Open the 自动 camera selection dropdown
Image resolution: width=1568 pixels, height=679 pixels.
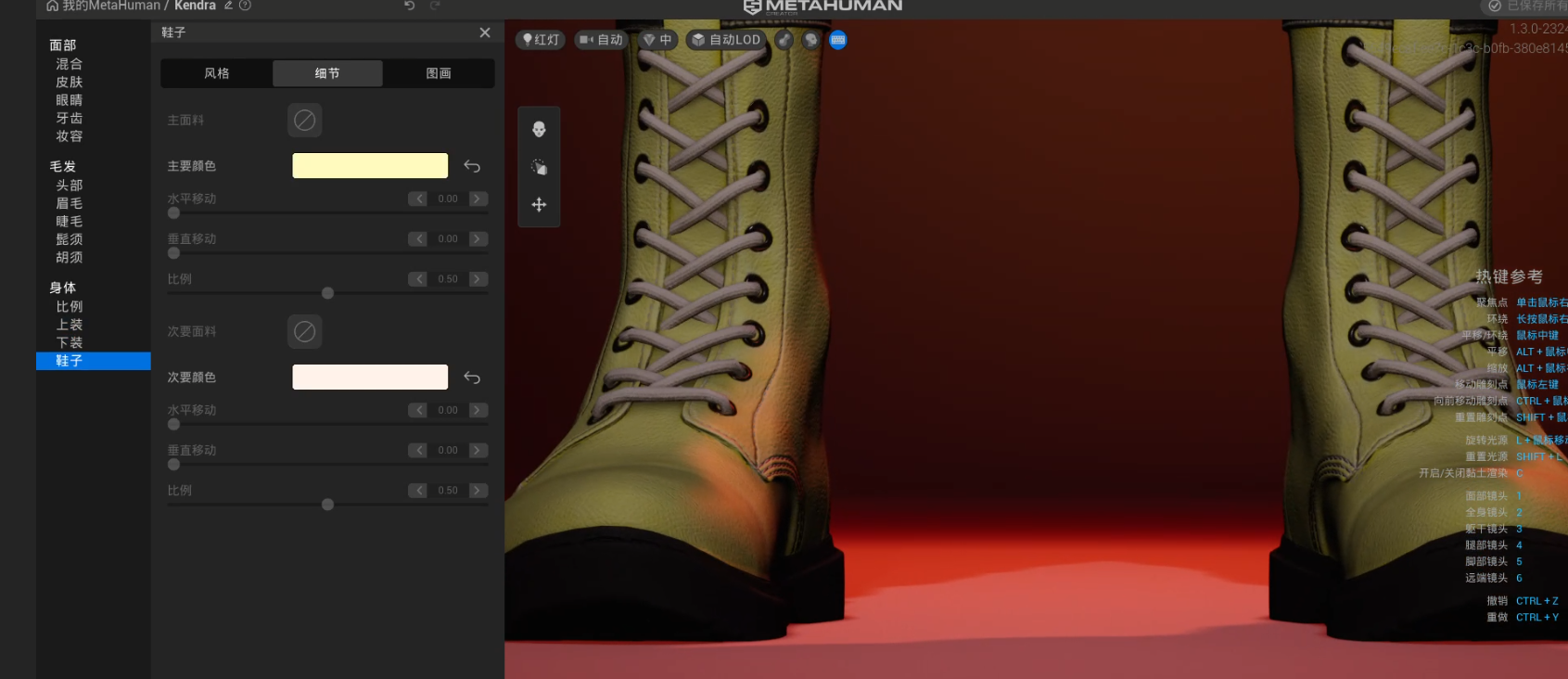[601, 40]
